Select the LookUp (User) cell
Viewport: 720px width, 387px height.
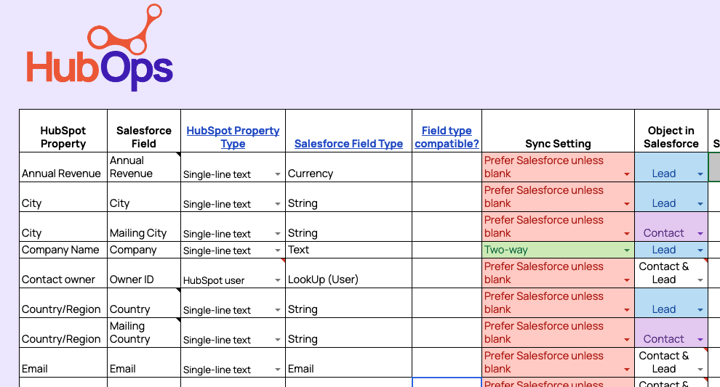349,273
